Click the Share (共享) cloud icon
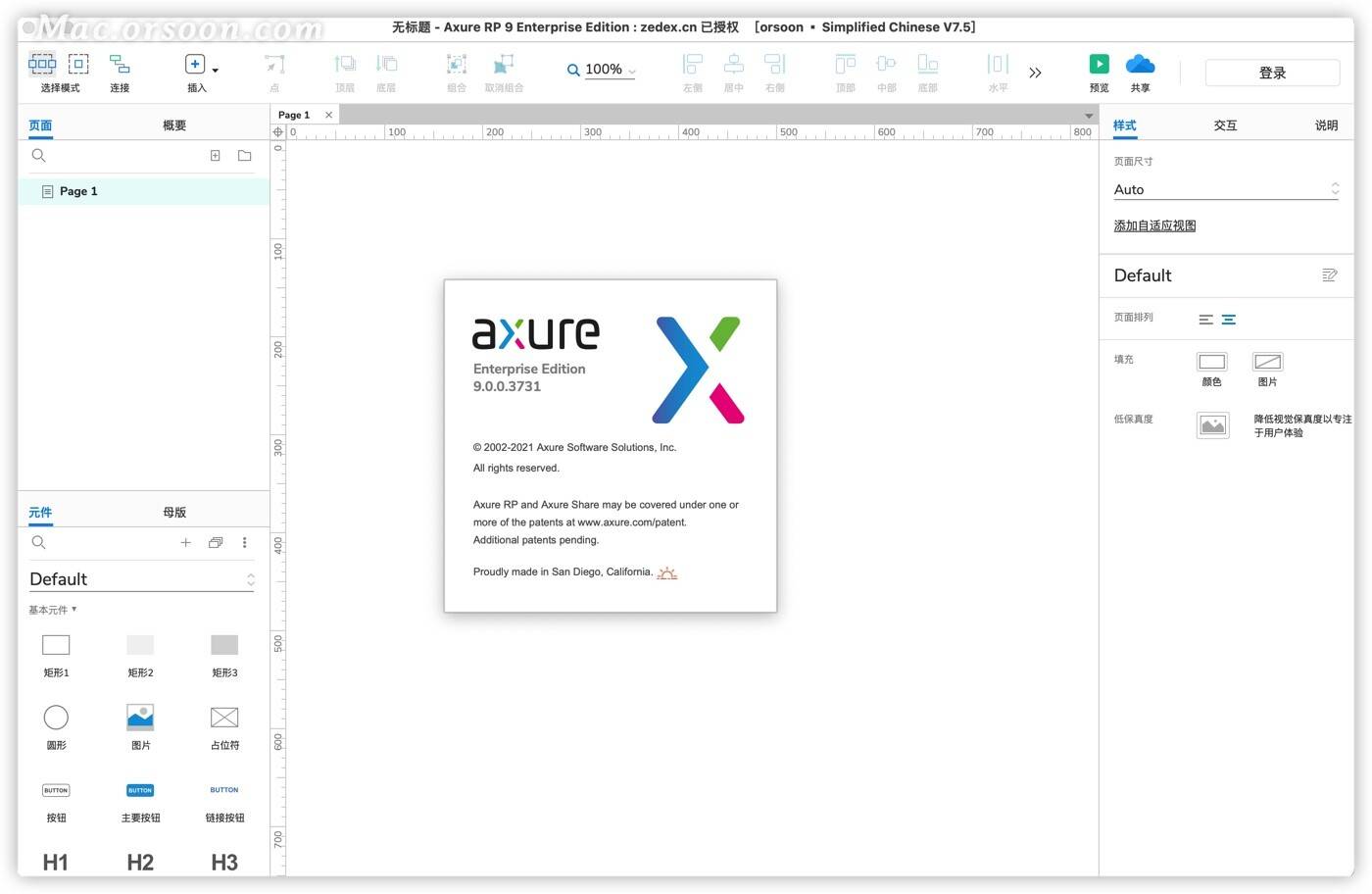The height and width of the screenshot is (894, 1372). [x=1141, y=65]
